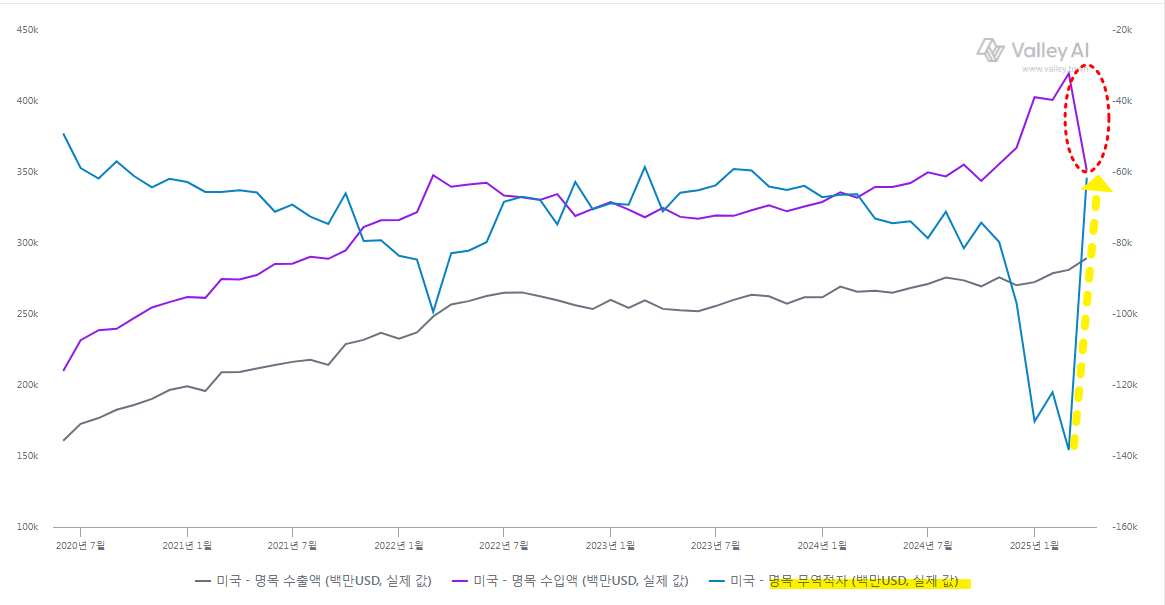The width and height of the screenshot is (1165, 605).
Task: Click the 2020년 7월 x-axis label
Action: (81, 545)
